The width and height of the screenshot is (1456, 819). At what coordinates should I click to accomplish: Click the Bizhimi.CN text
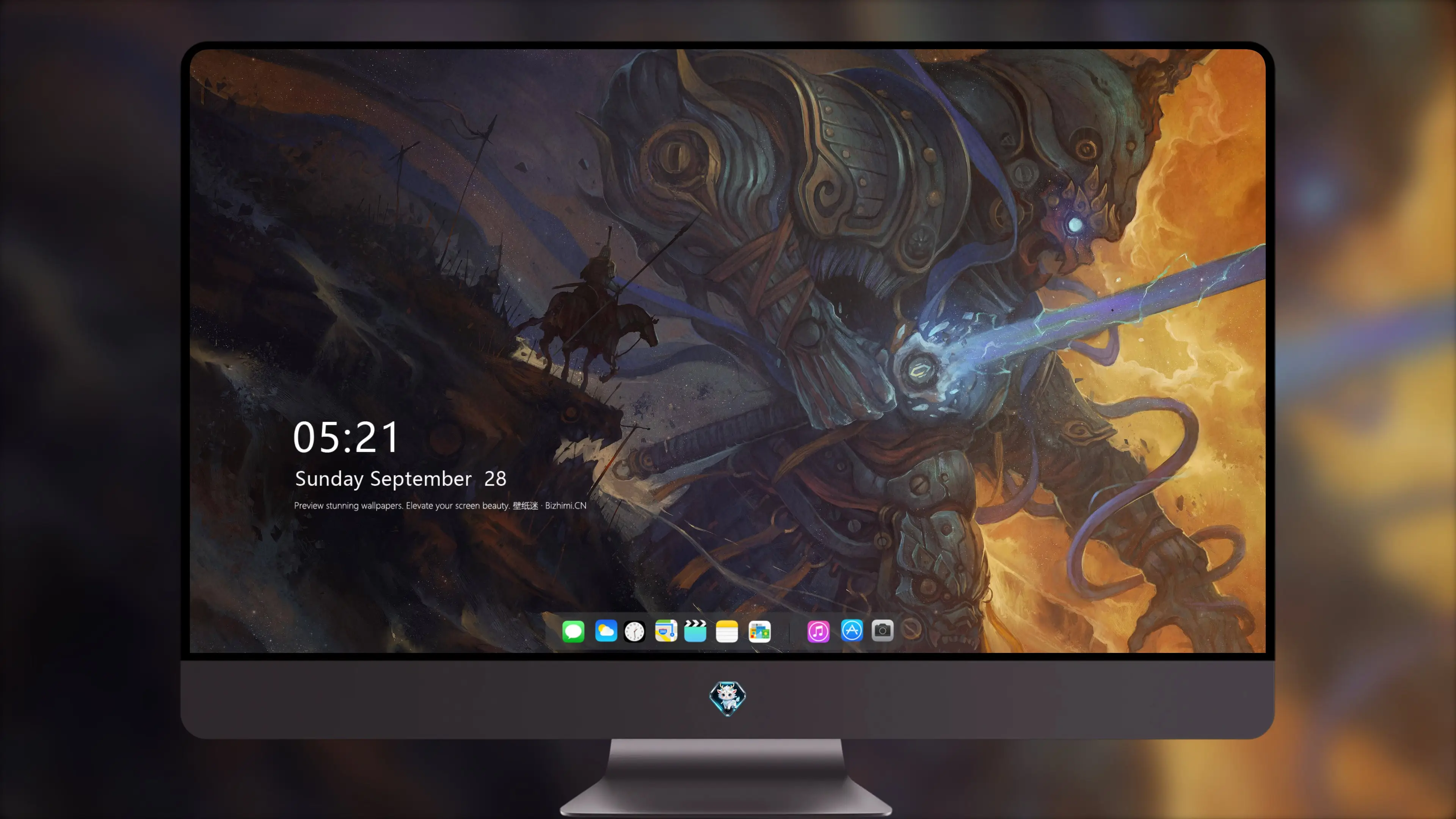point(566,505)
